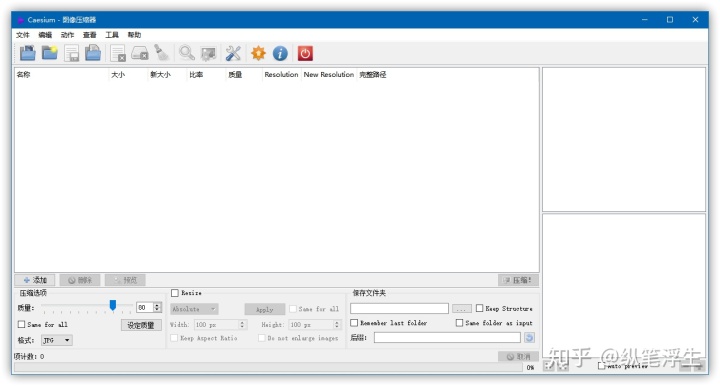Image resolution: width=720 pixels, height=386 pixels.
Task: Click the 删除 button below the list
Action: coord(80,280)
